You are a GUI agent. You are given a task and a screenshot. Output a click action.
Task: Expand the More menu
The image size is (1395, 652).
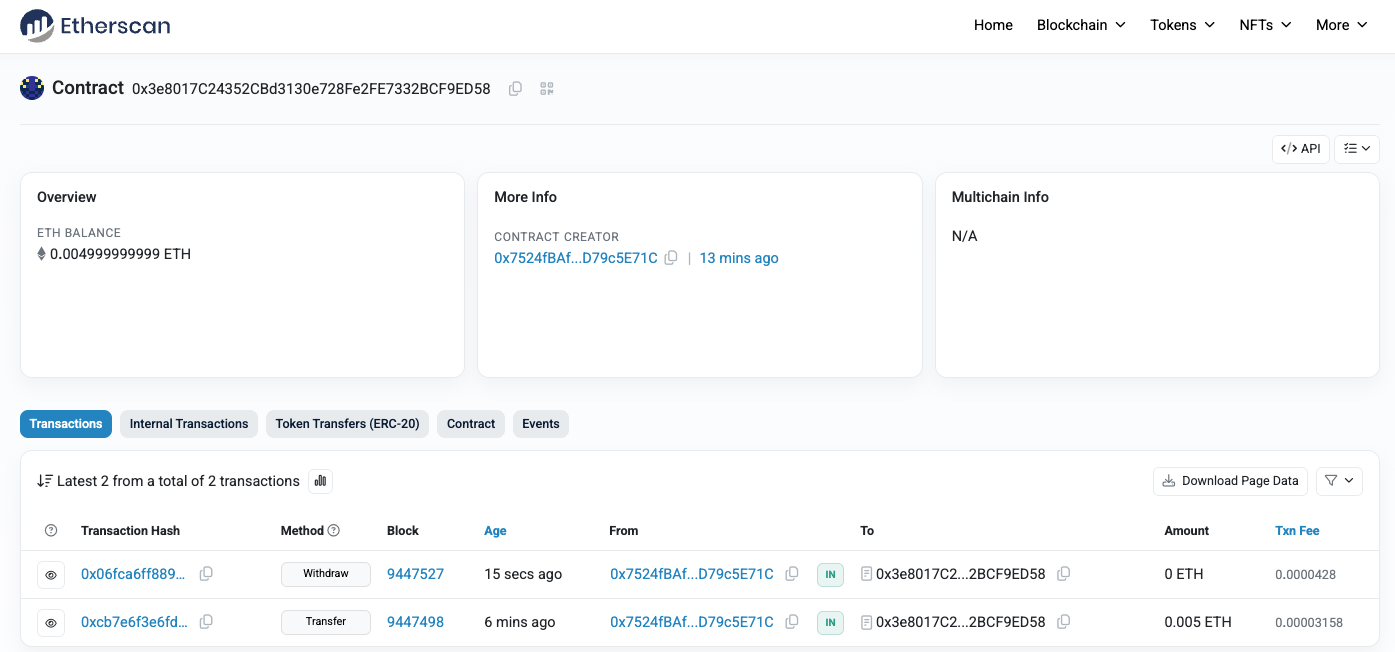tap(1342, 25)
